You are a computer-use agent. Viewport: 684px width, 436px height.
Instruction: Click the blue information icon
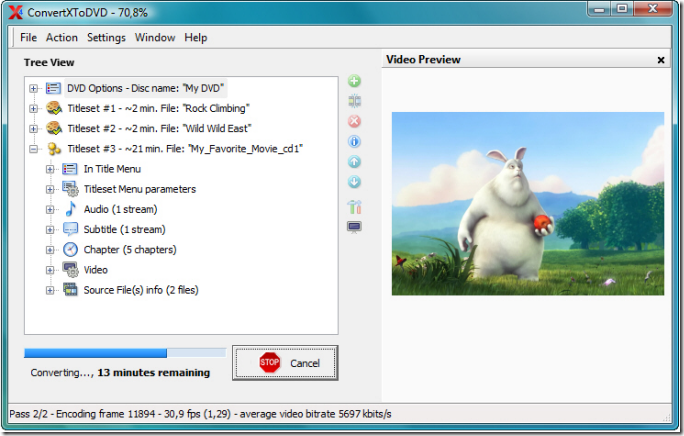coord(354,141)
